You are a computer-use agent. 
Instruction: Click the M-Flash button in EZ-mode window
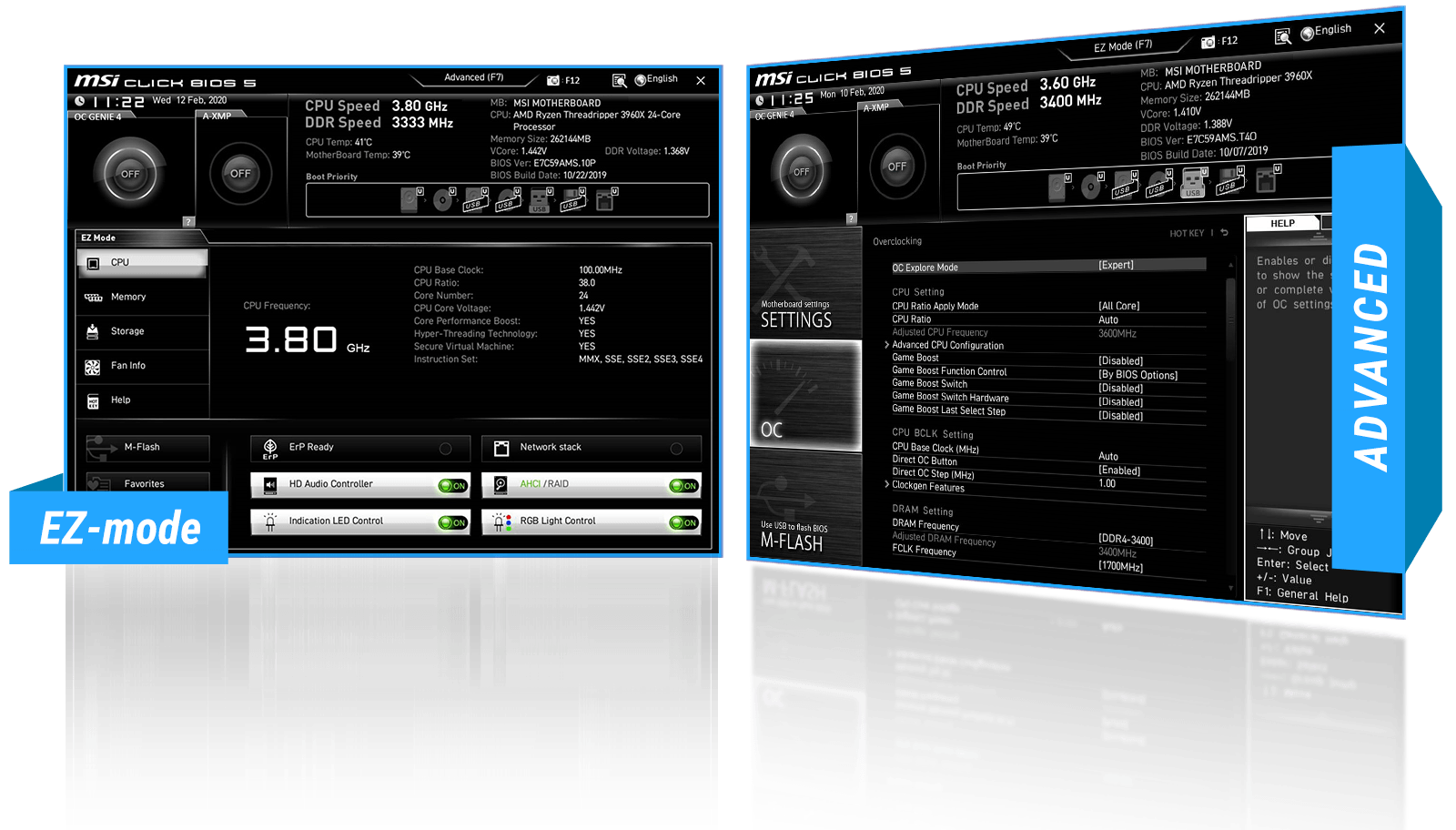click(147, 448)
